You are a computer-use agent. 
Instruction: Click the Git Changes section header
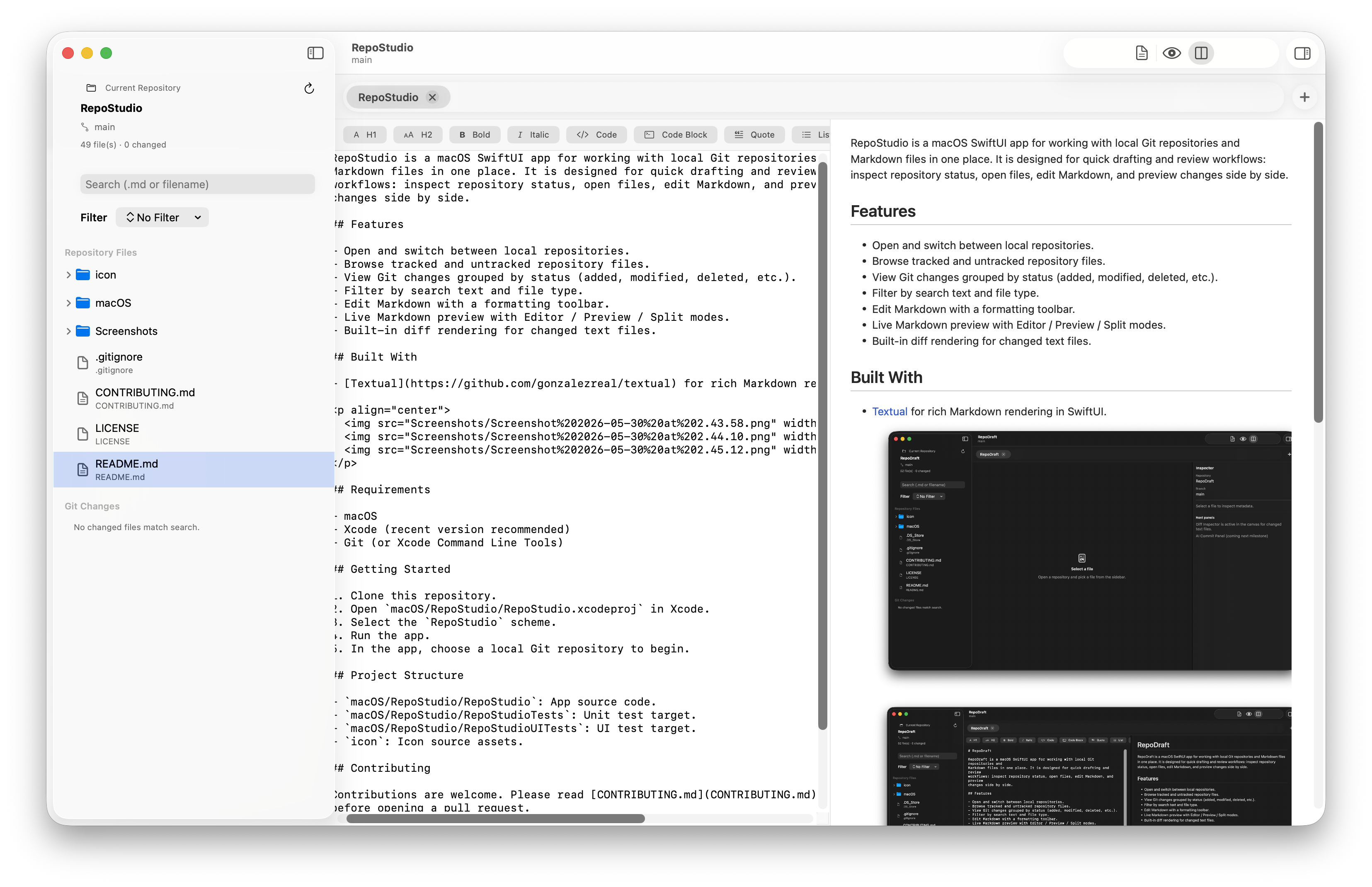click(92, 506)
